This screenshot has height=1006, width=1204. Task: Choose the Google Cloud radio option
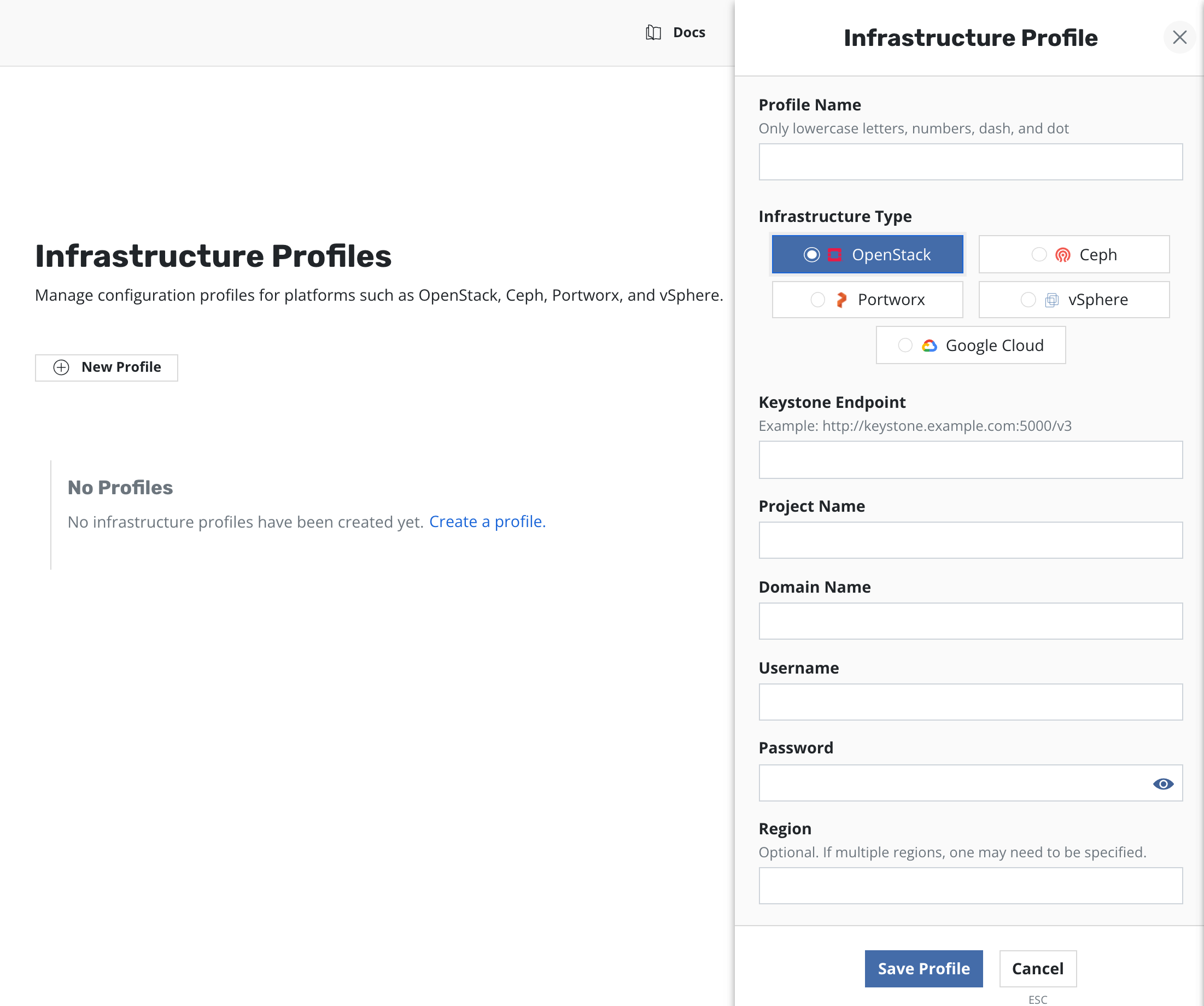pos(905,346)
